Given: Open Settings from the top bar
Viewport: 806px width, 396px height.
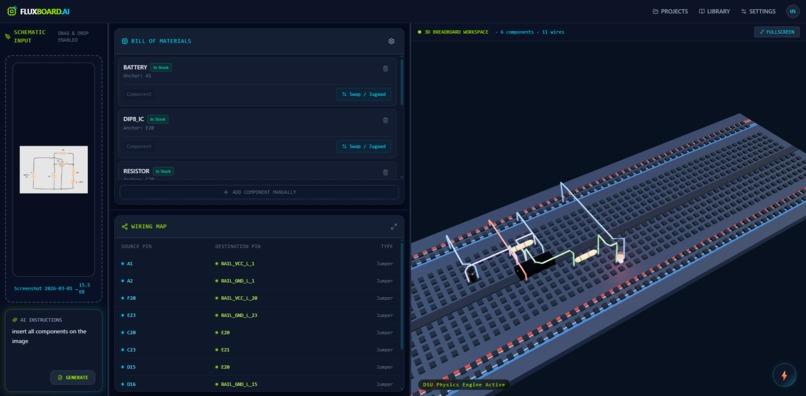Looking at the screenshot, I should (758, 11).
